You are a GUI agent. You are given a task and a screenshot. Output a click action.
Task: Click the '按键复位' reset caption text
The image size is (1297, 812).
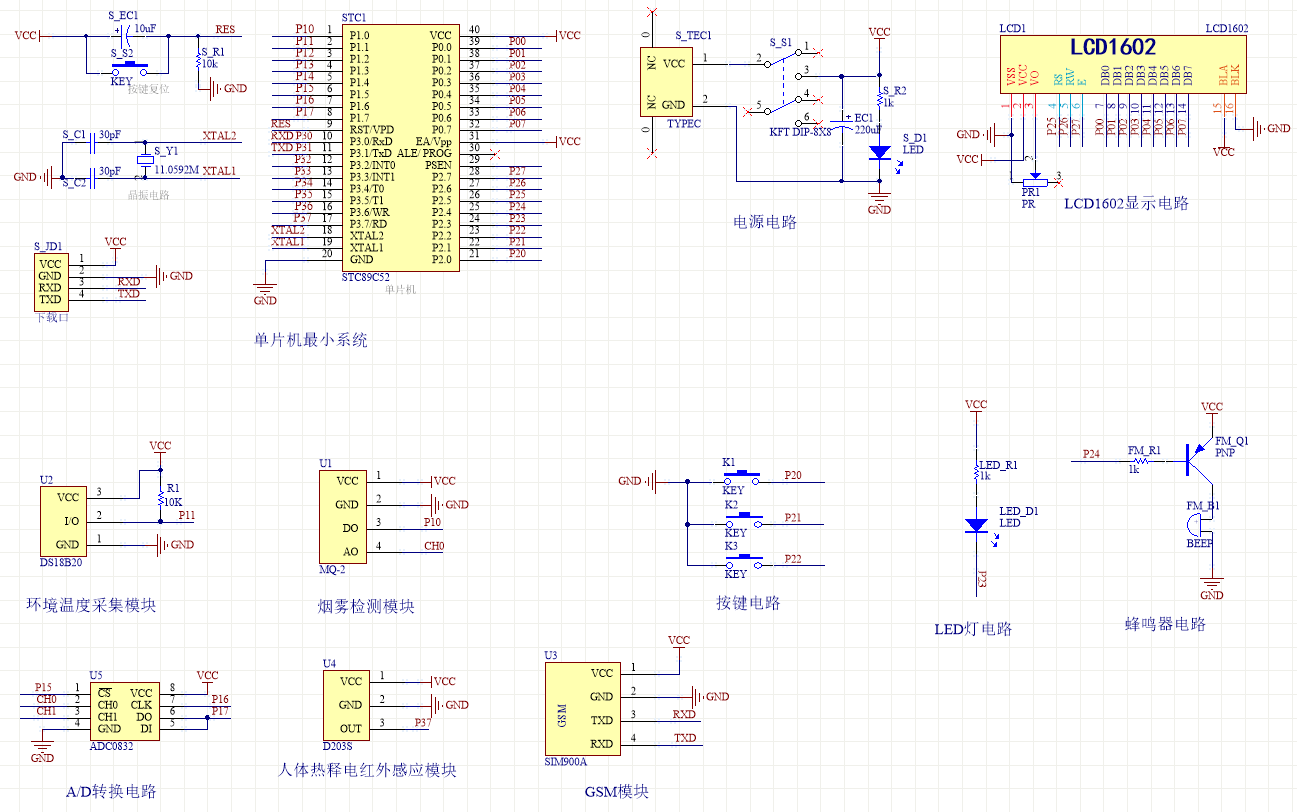(148, 89)
